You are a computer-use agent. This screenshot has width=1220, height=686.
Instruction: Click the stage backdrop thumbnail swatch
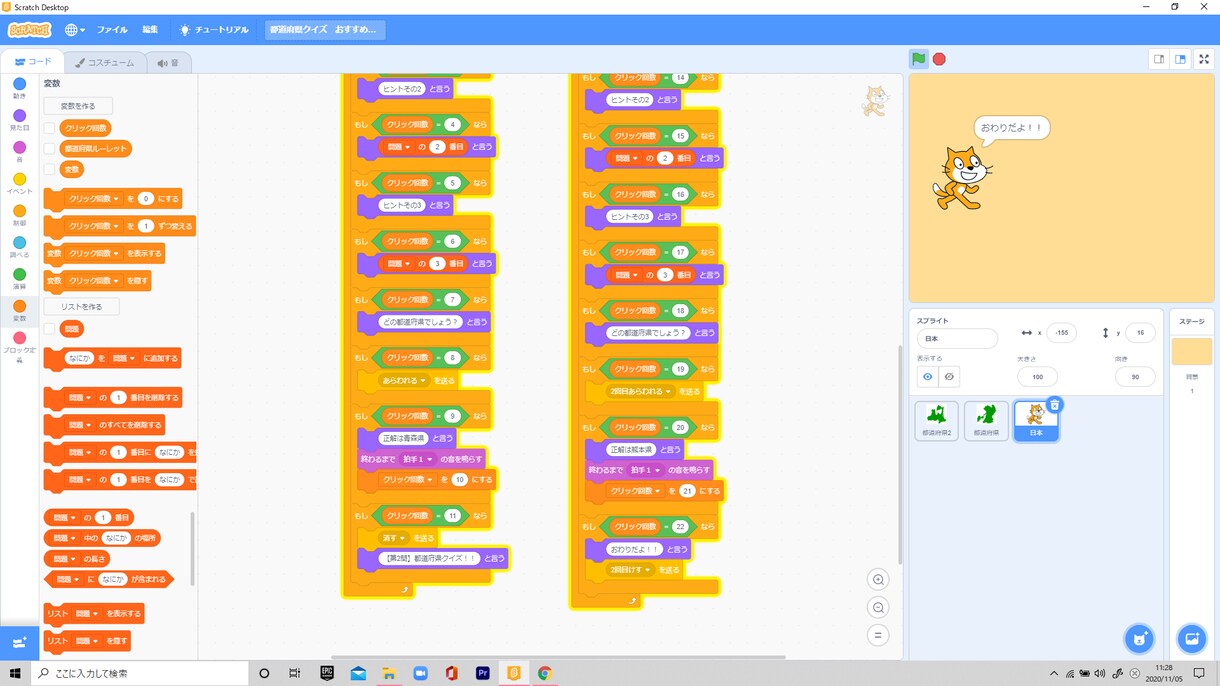coord(1191,352)
